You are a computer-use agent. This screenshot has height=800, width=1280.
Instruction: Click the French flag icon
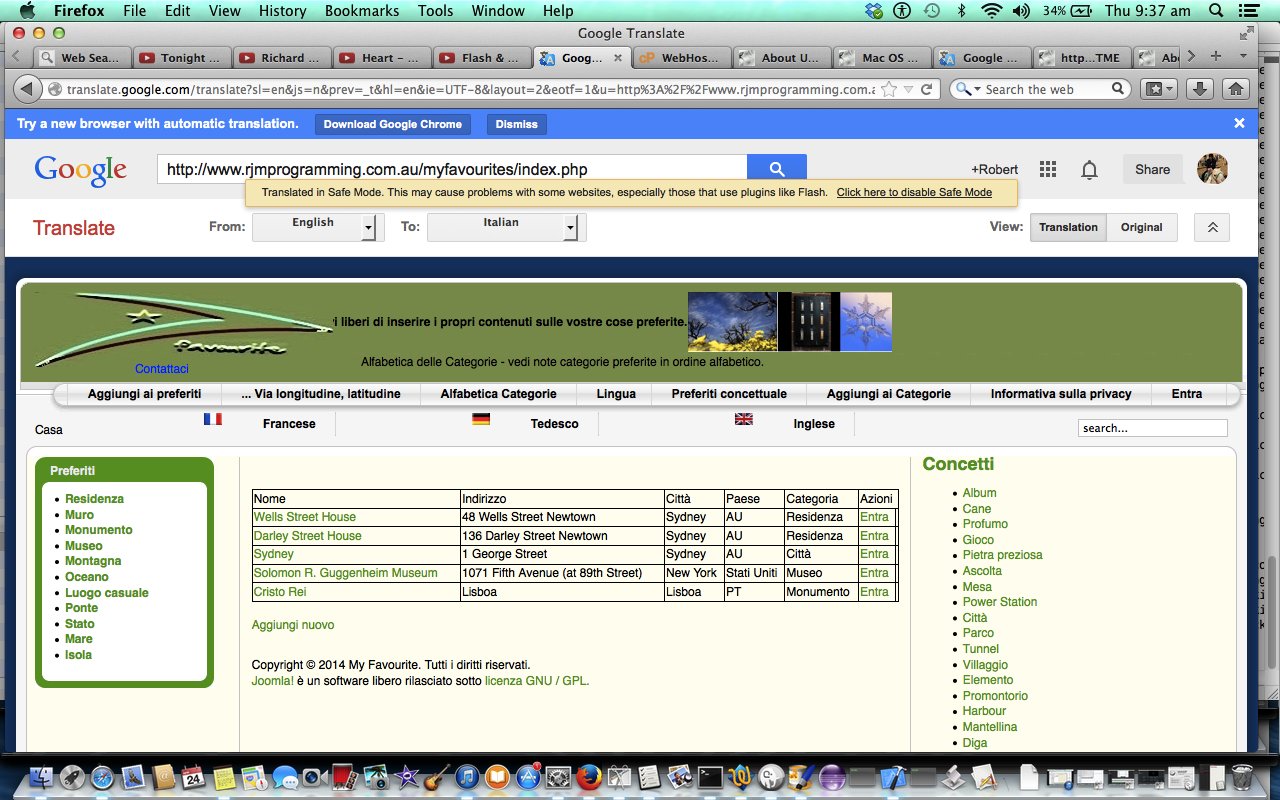pyautogui.click(x=212, y=420)
